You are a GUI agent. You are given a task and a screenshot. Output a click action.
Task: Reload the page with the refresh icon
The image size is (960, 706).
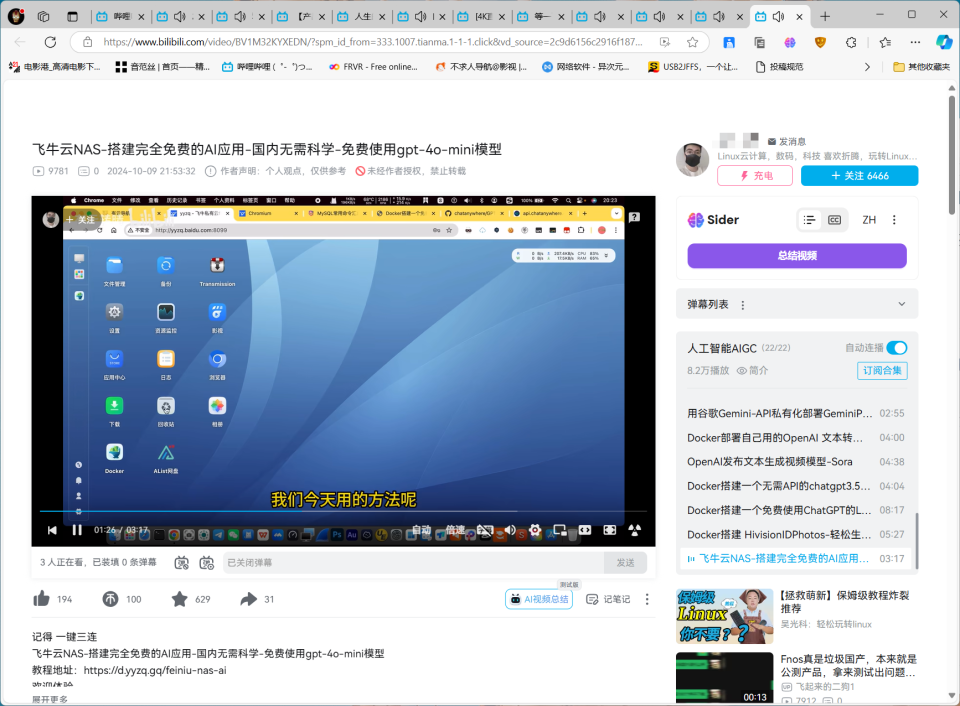(50, 42)
